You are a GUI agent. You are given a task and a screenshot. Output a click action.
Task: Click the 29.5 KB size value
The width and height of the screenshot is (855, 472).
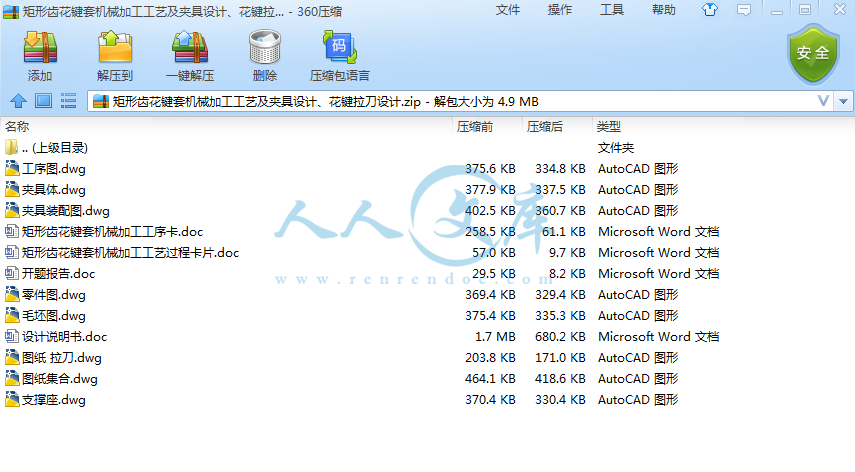pyautogui.click(x=493, y=274)
